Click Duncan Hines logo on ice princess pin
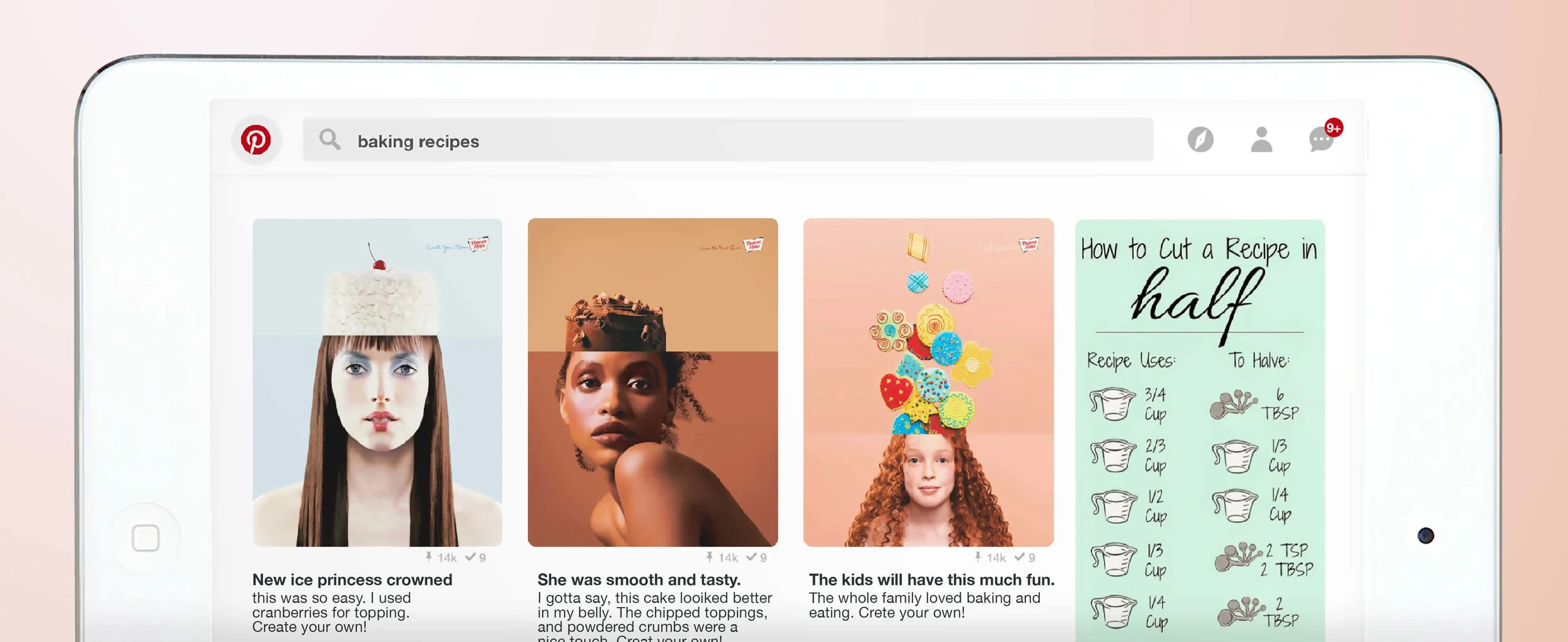Image resolution: width=1568 pixels, height=642 pixels. pos(478,245)
